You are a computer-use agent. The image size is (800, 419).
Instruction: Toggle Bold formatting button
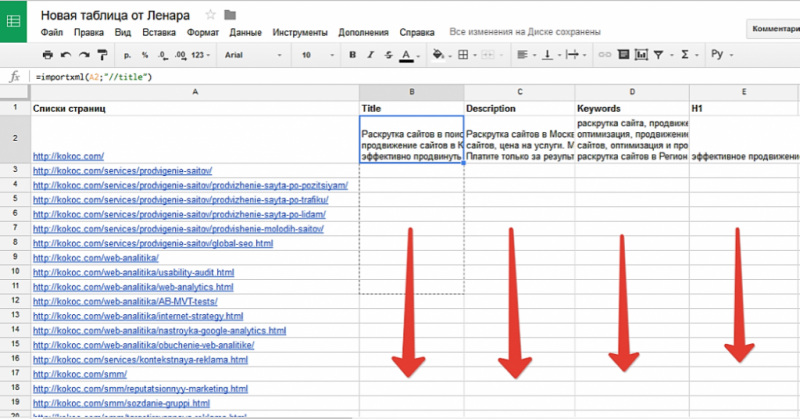(x=352, y=55)
